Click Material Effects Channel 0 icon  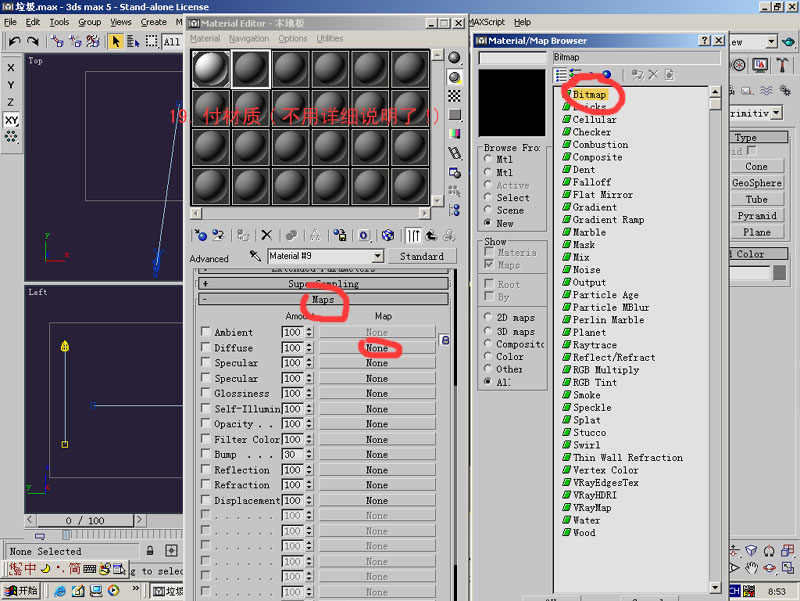[x=363, y=235]
